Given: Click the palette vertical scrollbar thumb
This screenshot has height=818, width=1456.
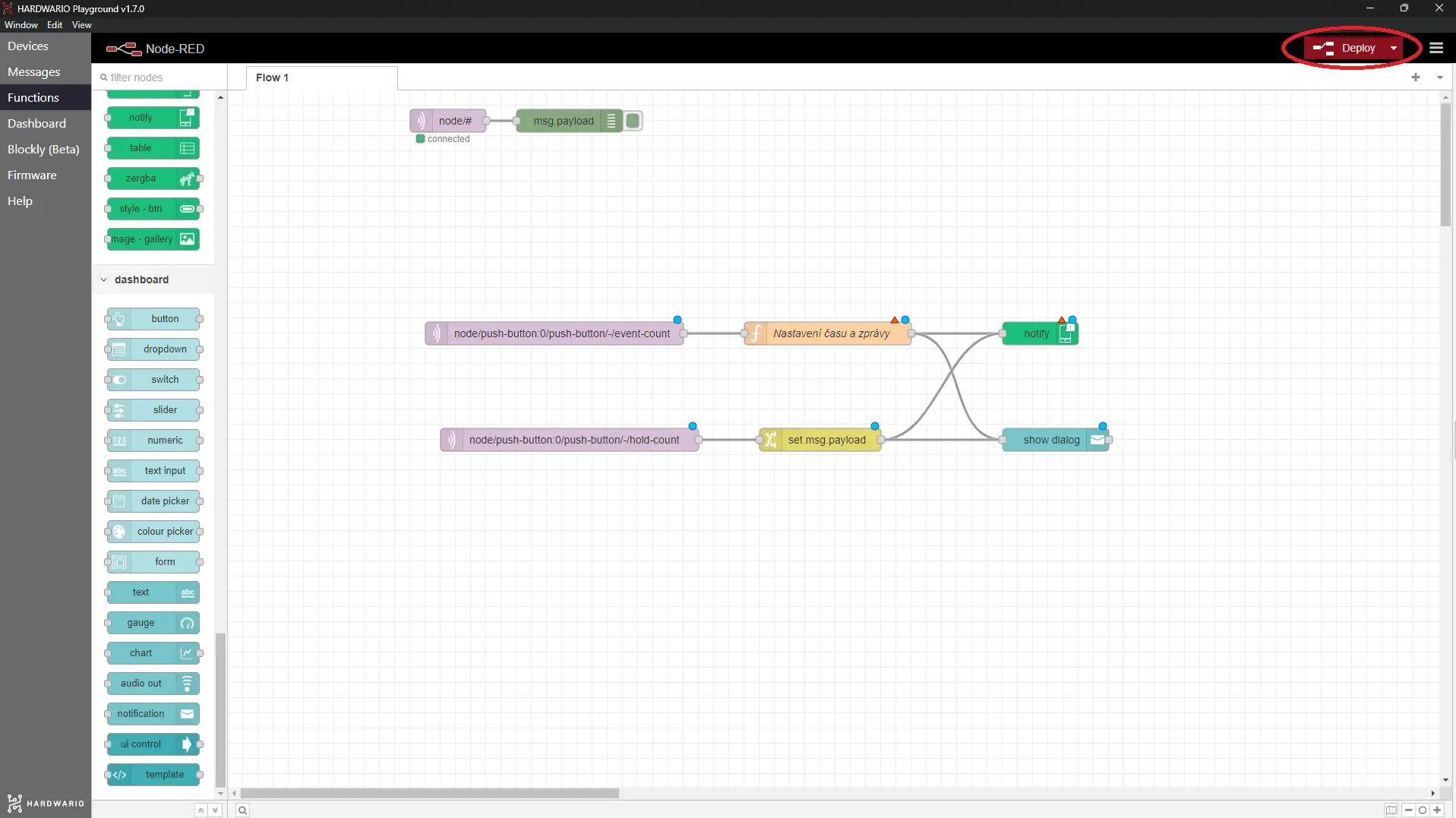Looking at the screenshot, I should click(220, 710).
